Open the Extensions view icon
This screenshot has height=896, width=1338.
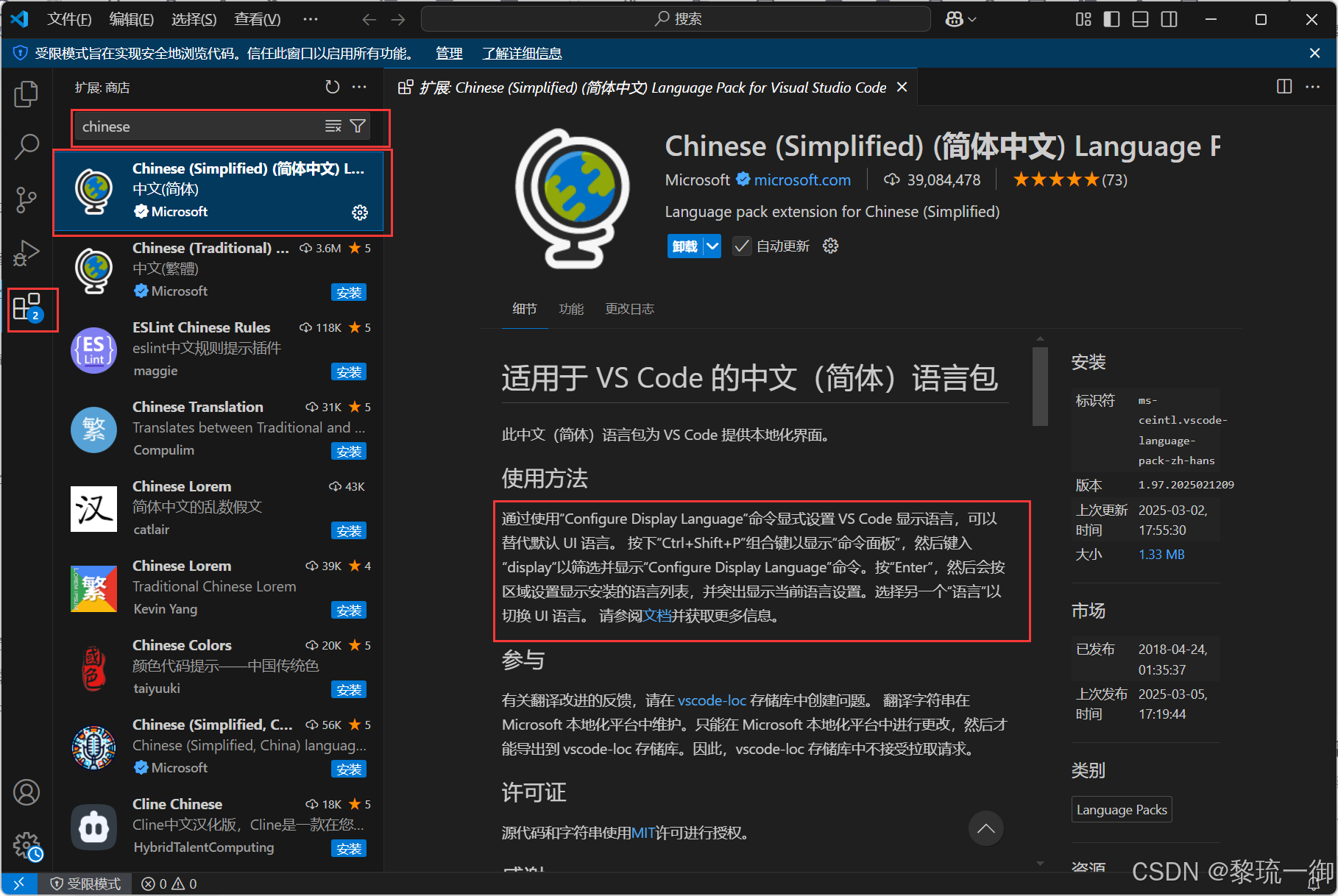[x=28, y=307]
